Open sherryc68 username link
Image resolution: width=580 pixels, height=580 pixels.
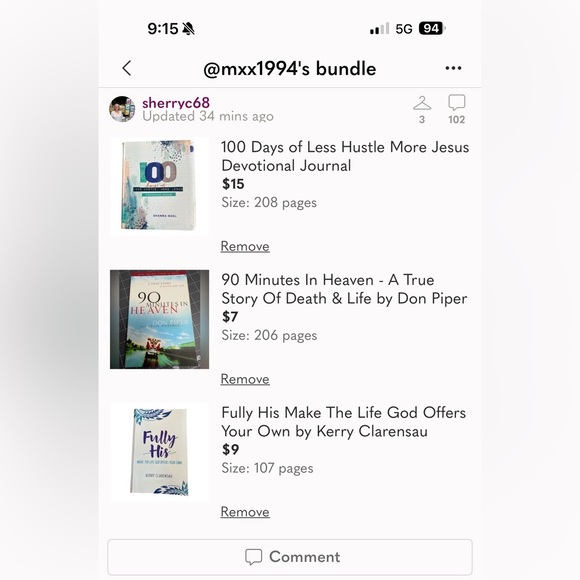coord(176,102)
